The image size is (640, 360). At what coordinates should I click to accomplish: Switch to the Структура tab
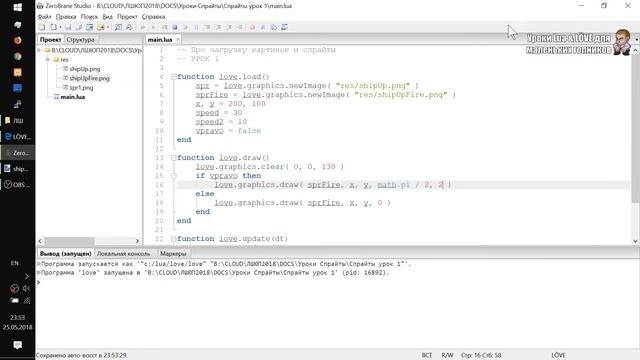(80, 40)
